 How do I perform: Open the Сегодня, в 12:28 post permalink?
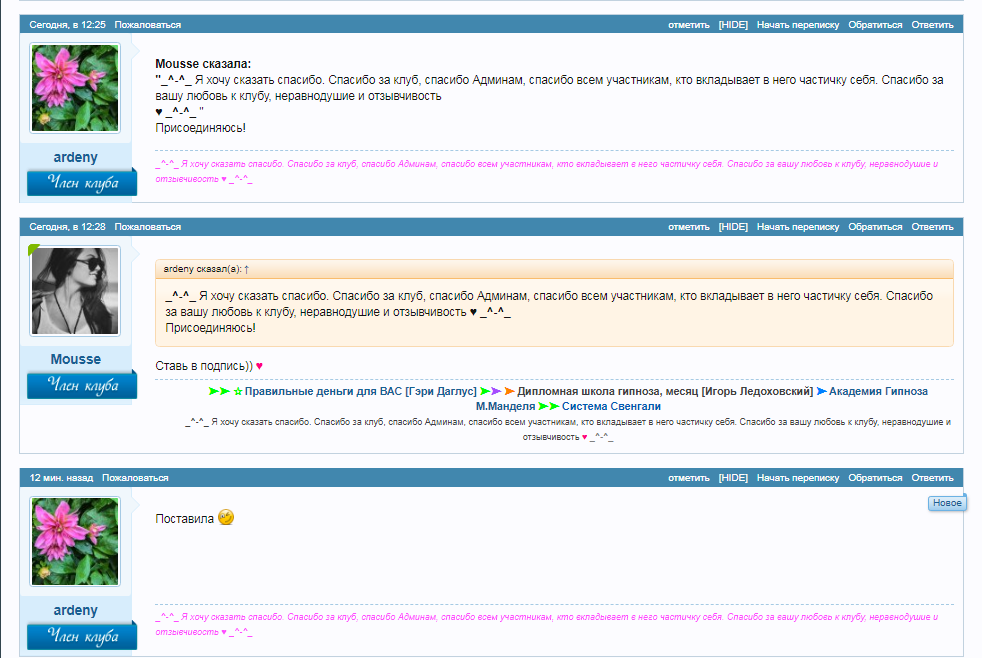67,227
